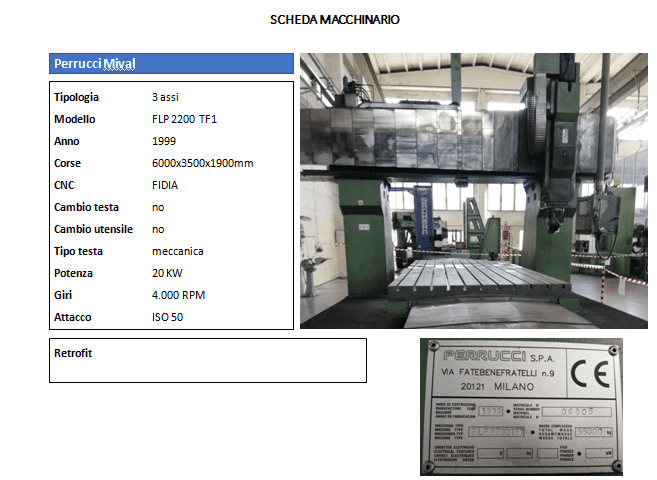
Task: Click the CE mark on nameplate
Action: pyautogui.click(x=590, y=374)
